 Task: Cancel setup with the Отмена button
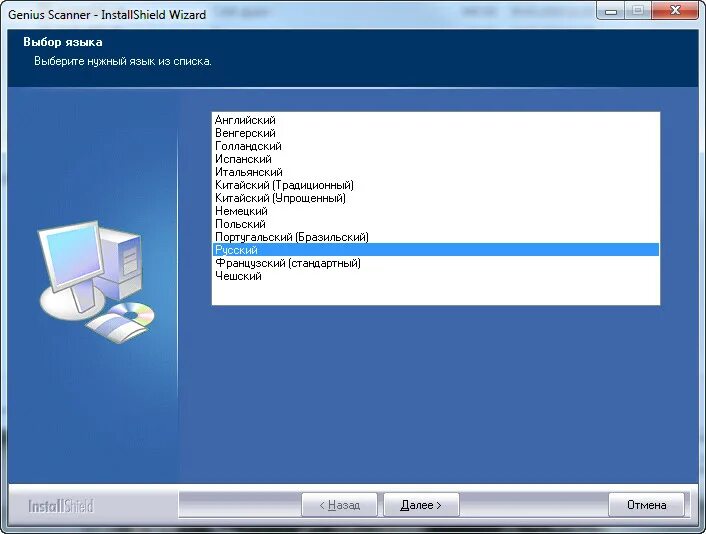(646, 505)
